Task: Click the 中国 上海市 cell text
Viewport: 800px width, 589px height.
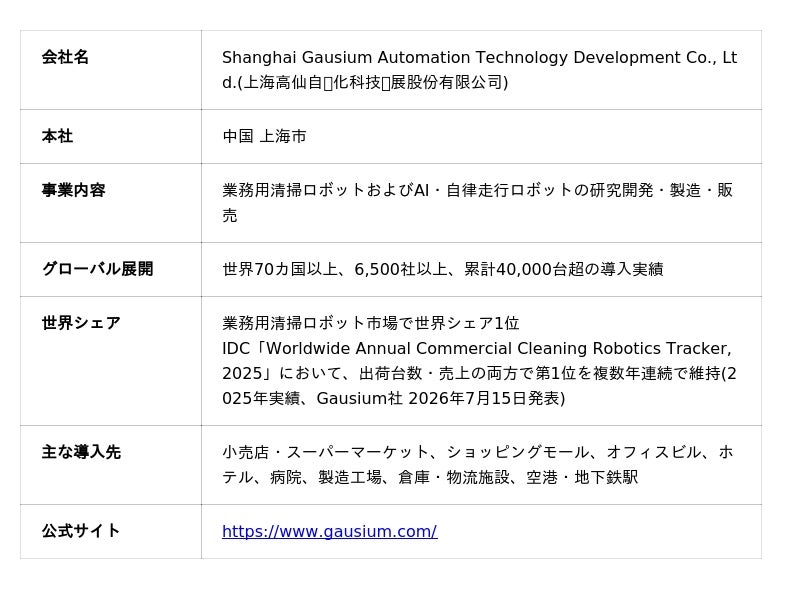Action: point(264,136)
